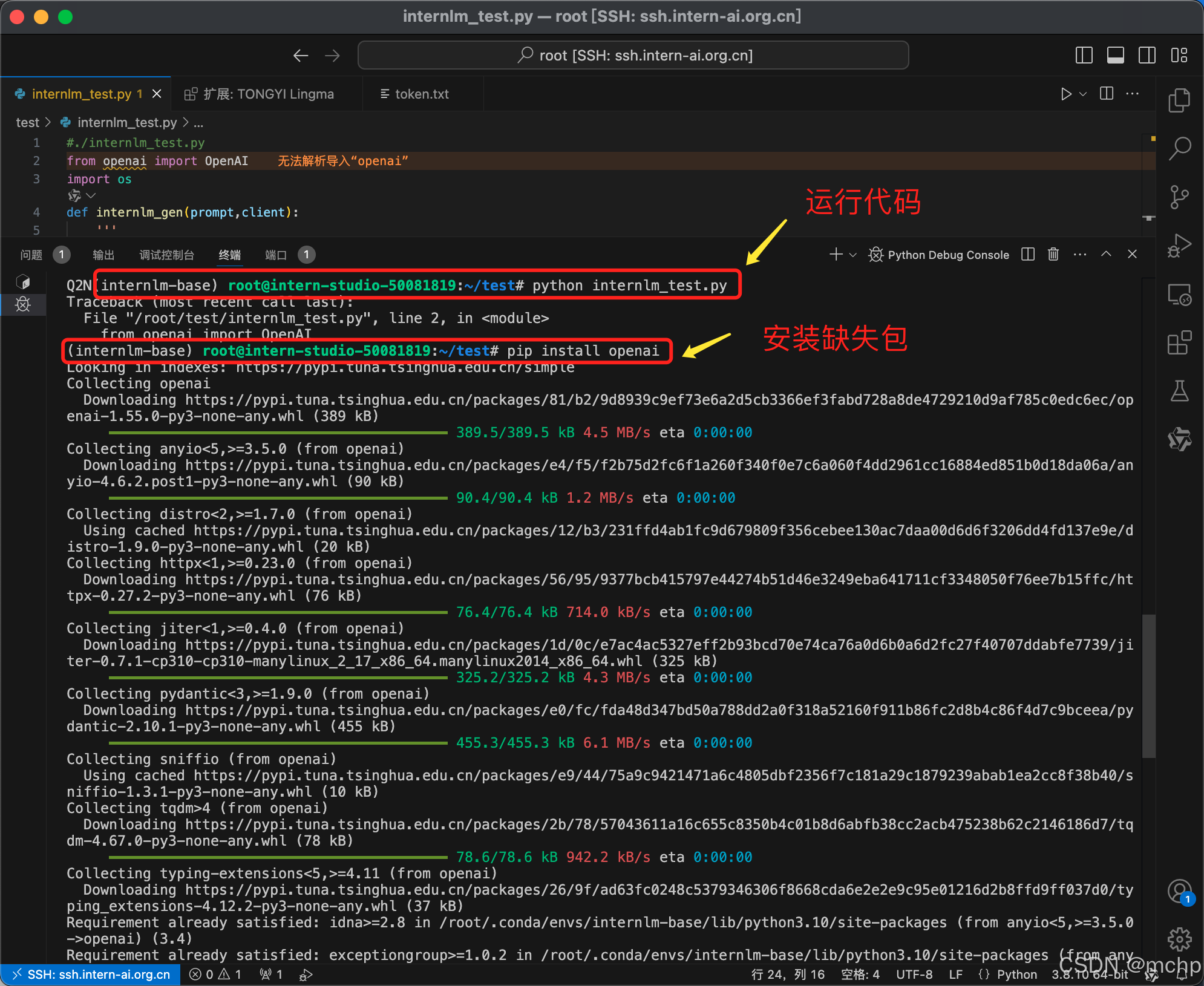Open the Remote Explorer view

point(1179,295)
